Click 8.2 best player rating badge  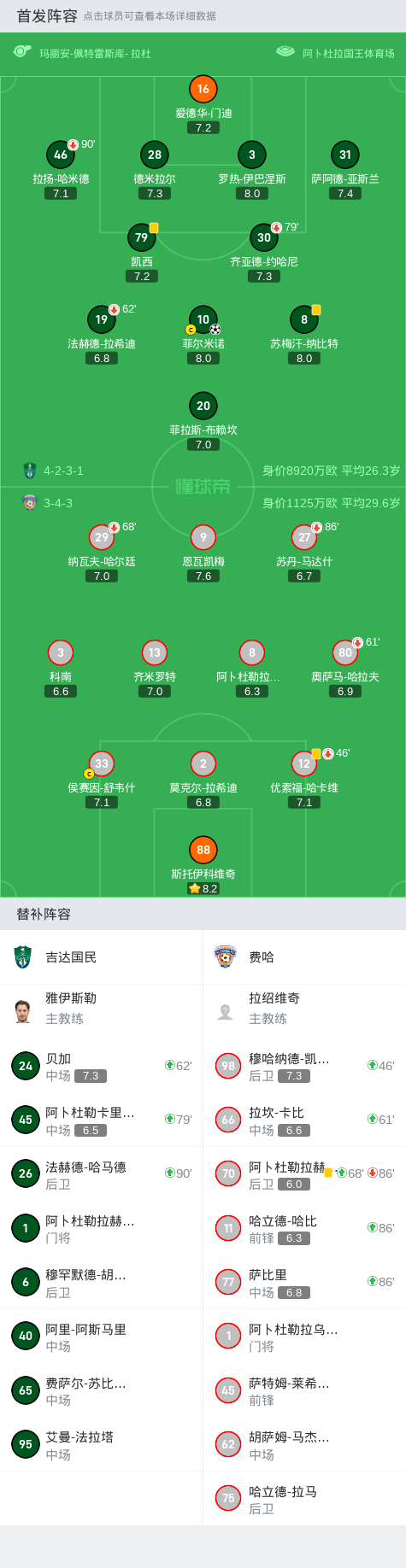[203, 888]
